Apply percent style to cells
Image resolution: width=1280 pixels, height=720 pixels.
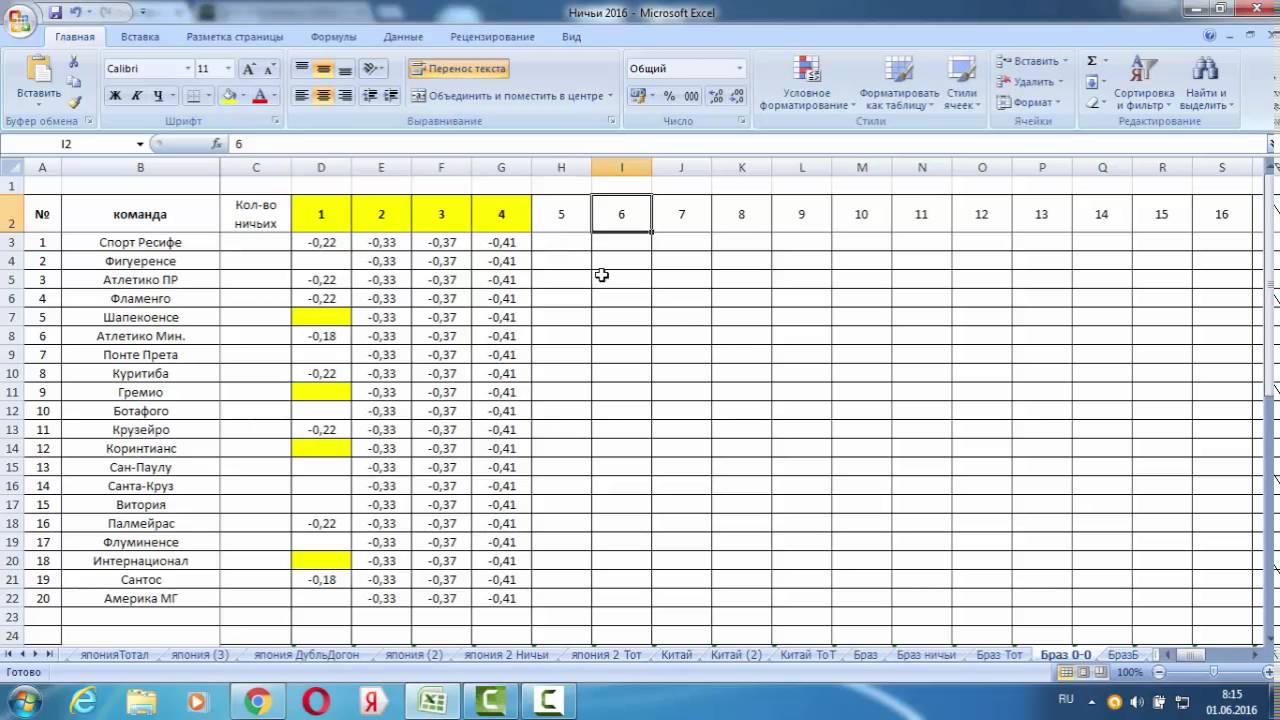click(669, 96)
